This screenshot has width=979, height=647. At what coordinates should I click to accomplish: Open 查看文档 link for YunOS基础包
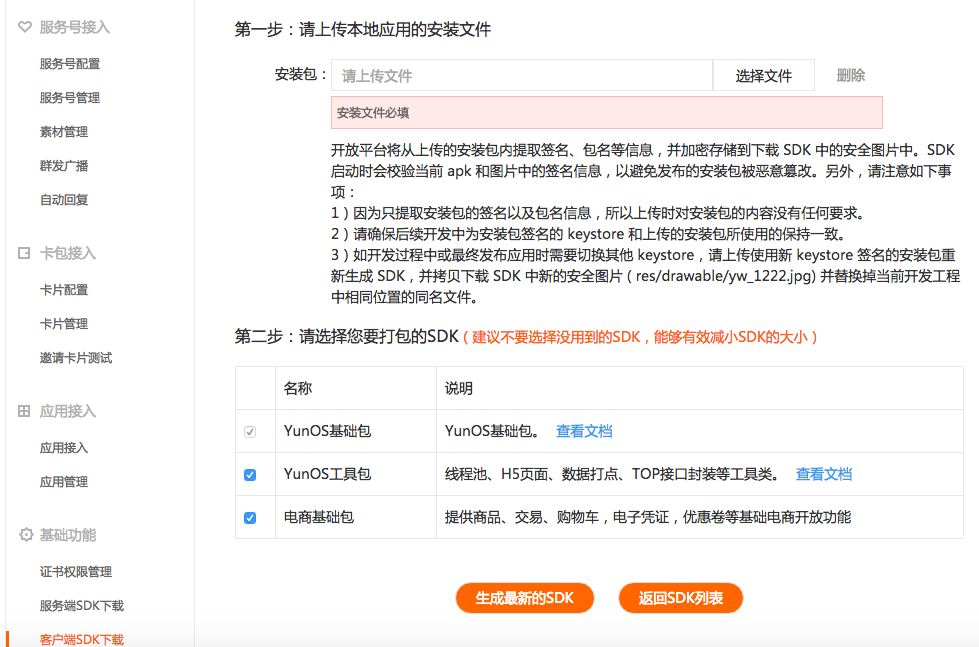pos(584,431)
